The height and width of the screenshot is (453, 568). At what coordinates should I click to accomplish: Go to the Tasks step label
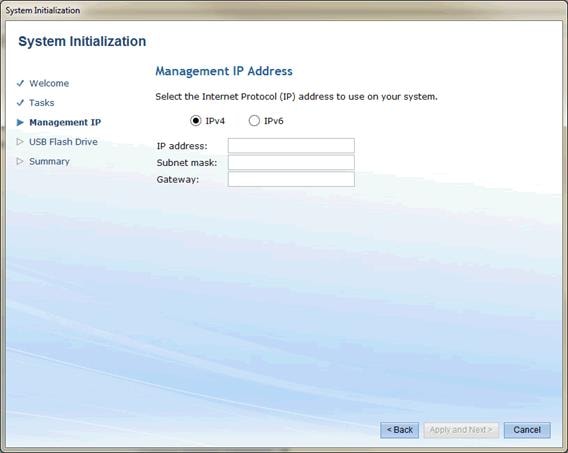(x=42, y=103)
